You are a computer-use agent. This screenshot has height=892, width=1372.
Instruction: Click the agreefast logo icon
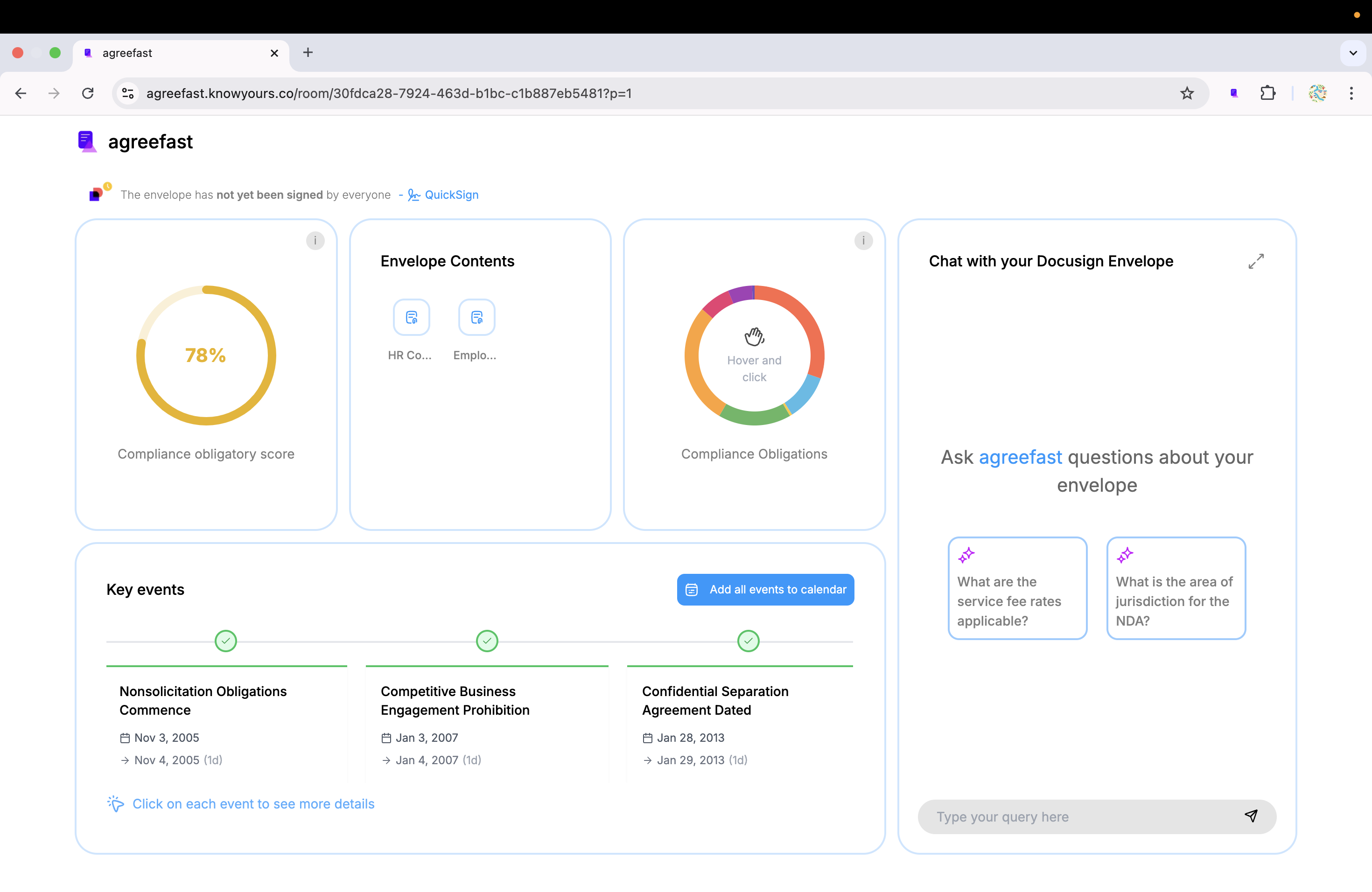[86, 141]
